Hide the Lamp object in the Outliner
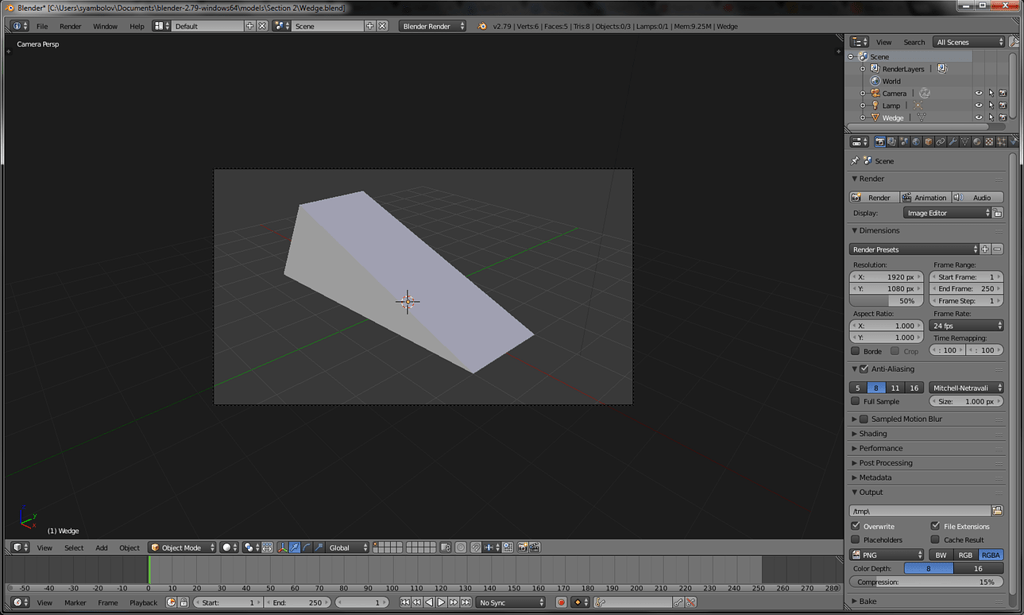This screenshot has height=615, width=1024. pos(979,105)
